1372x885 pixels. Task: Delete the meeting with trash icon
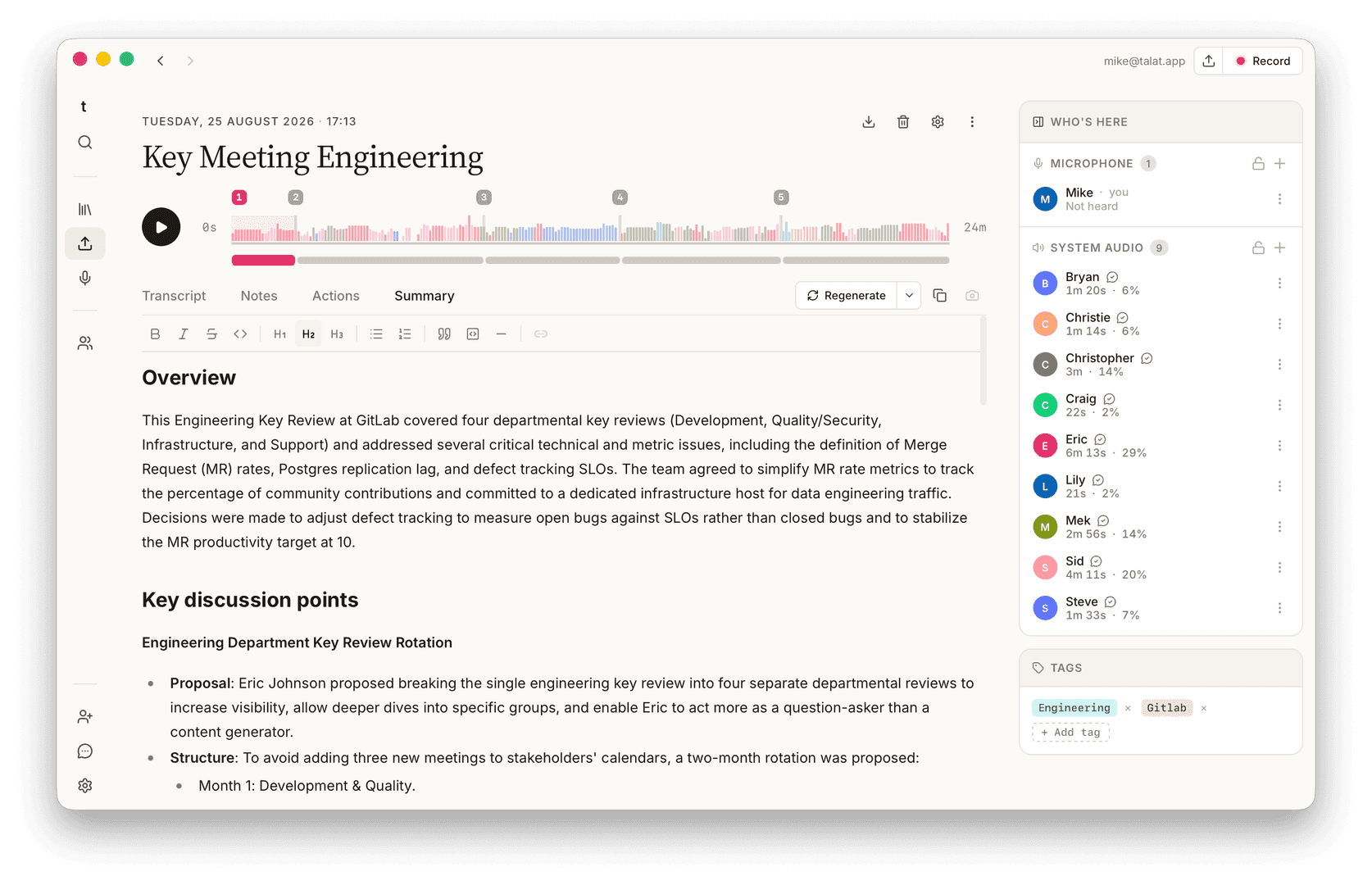point(903,122)
